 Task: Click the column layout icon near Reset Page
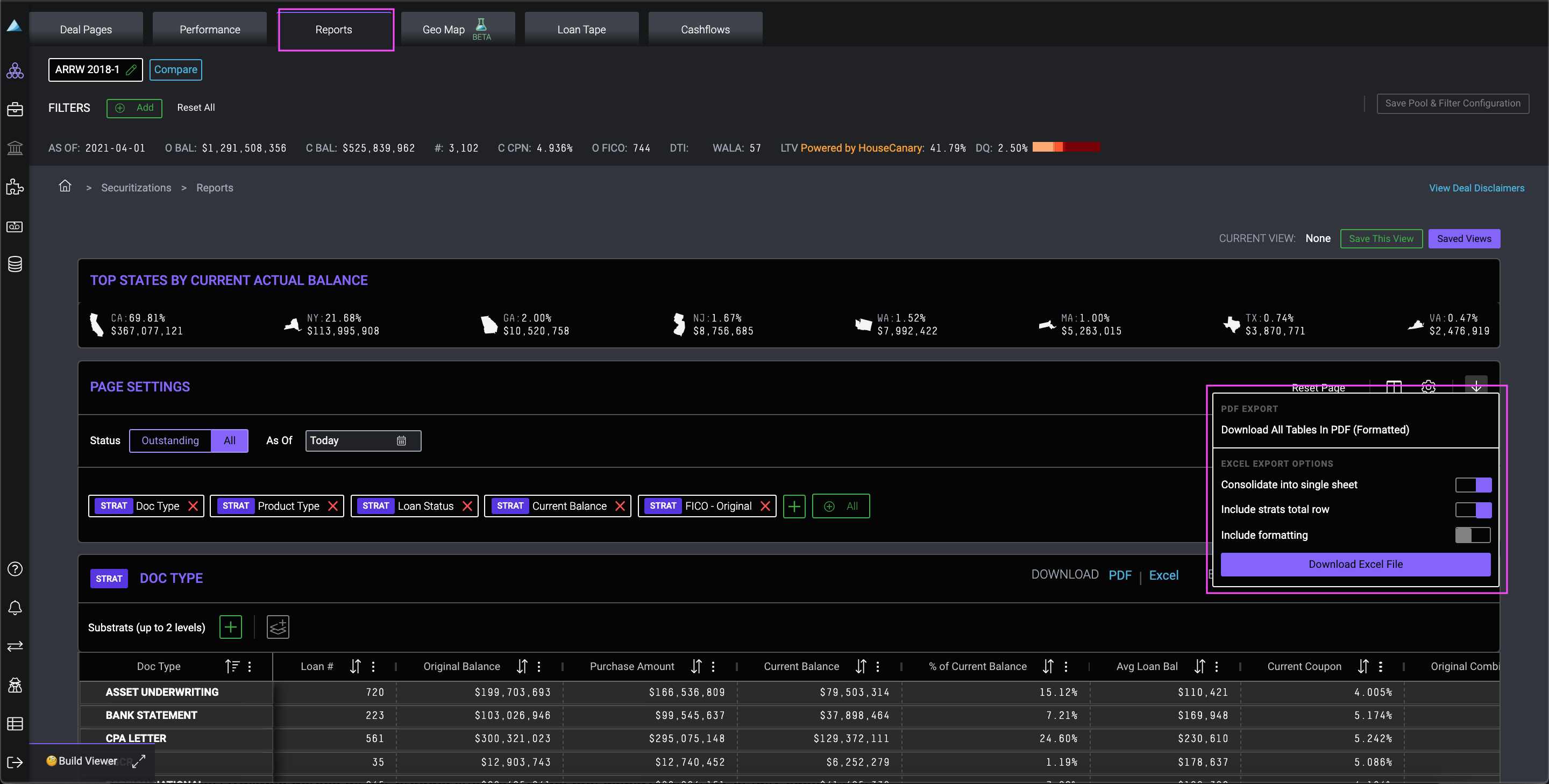coord(1393,387)
